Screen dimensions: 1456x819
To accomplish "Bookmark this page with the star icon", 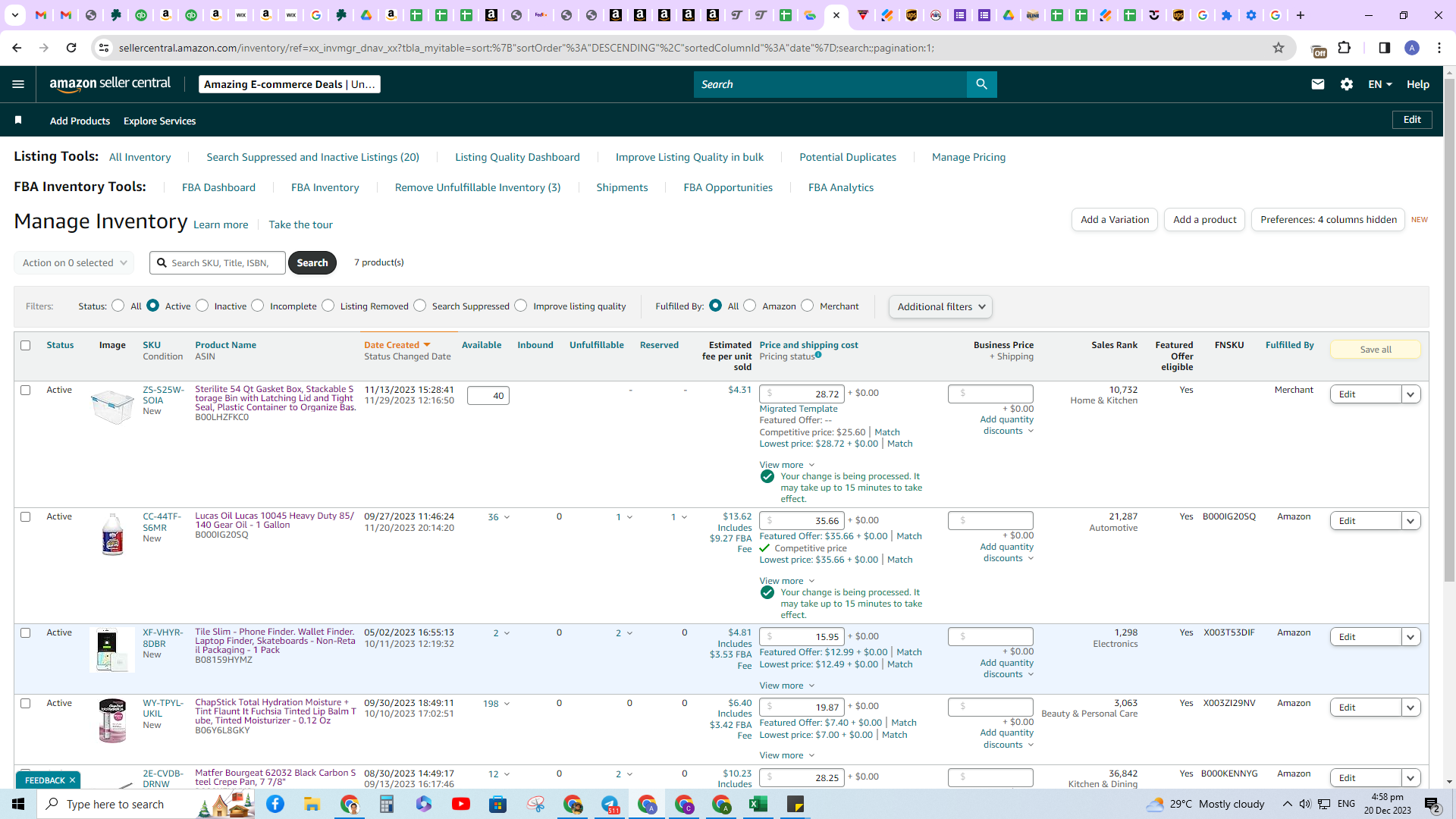I will [x=1279, y=48].
